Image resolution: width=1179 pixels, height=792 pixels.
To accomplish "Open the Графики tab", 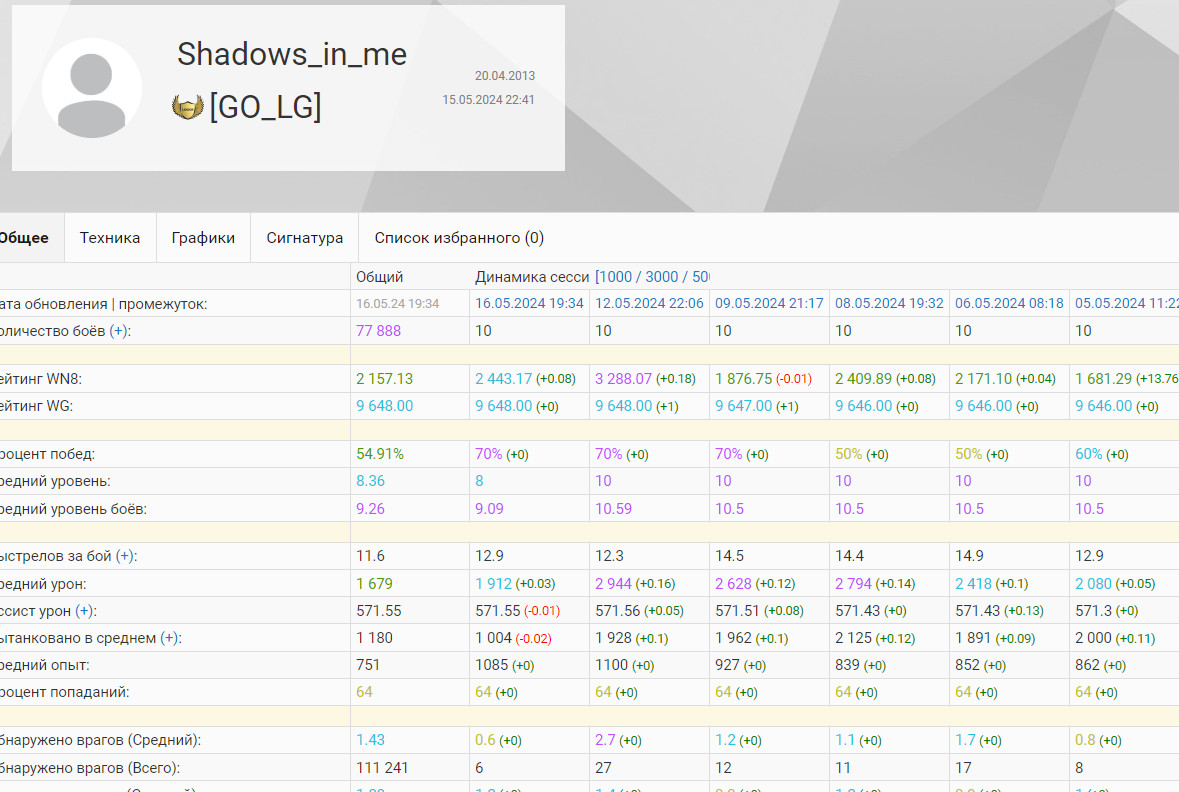I will [x=203, y=238].
